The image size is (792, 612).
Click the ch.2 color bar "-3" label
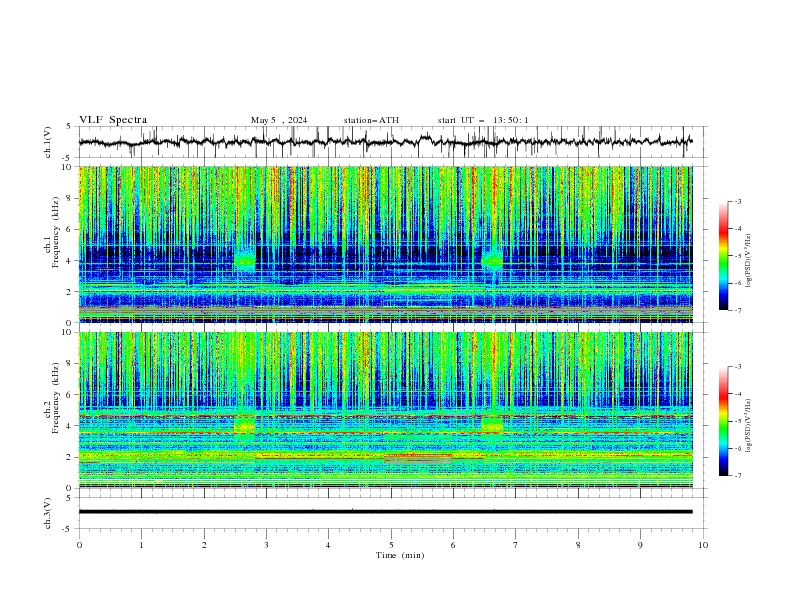point(737,367)
